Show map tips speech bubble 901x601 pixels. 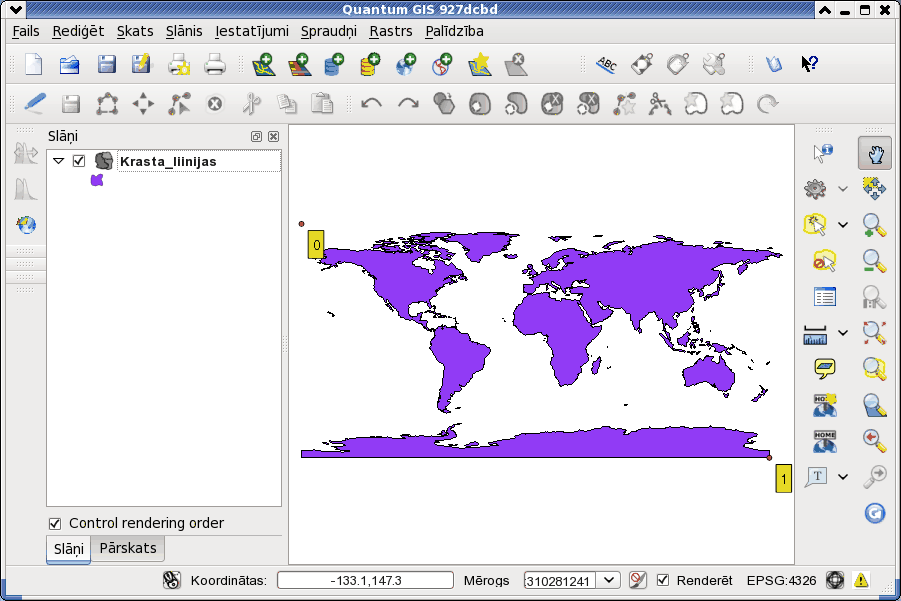tap(825, 369)
